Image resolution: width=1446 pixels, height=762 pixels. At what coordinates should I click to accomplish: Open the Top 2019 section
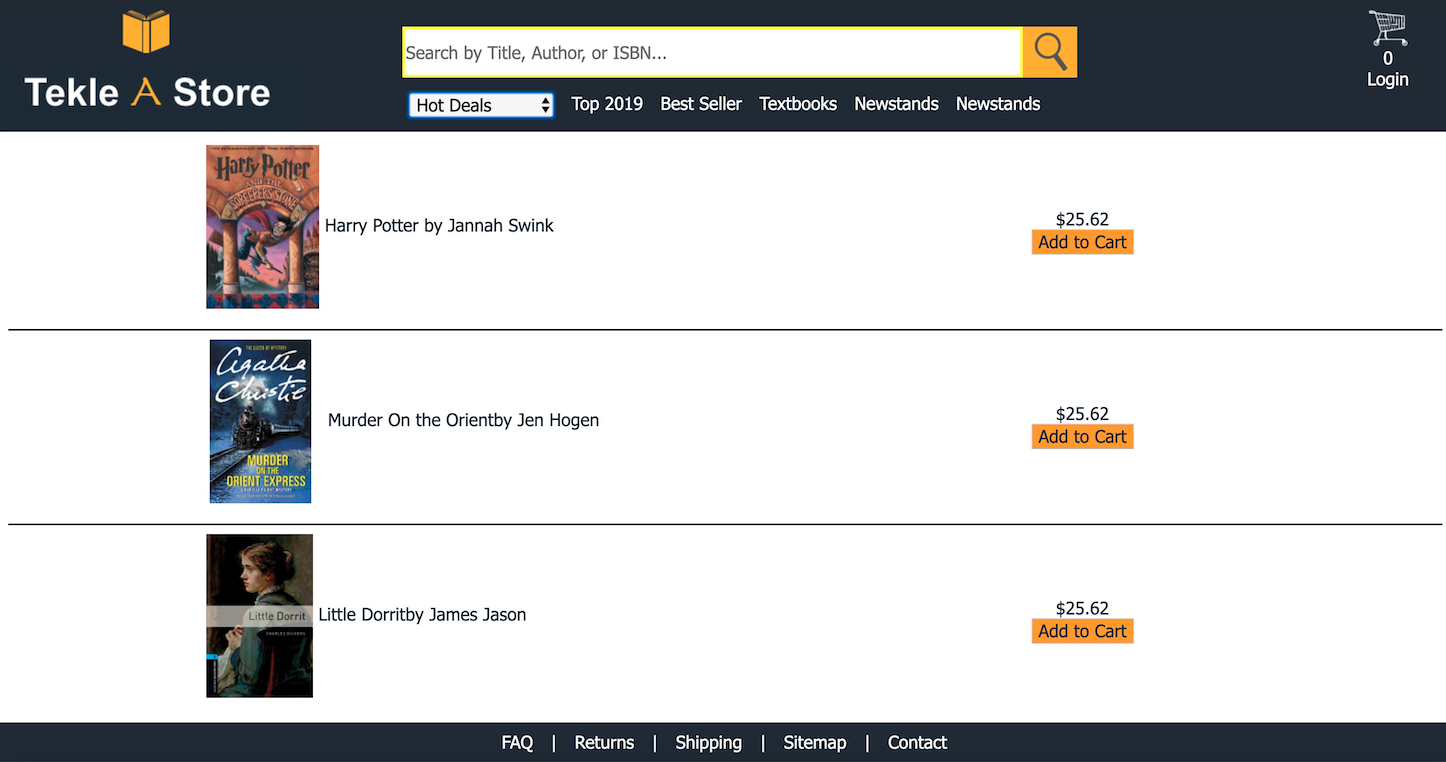[x=606, y=104]
